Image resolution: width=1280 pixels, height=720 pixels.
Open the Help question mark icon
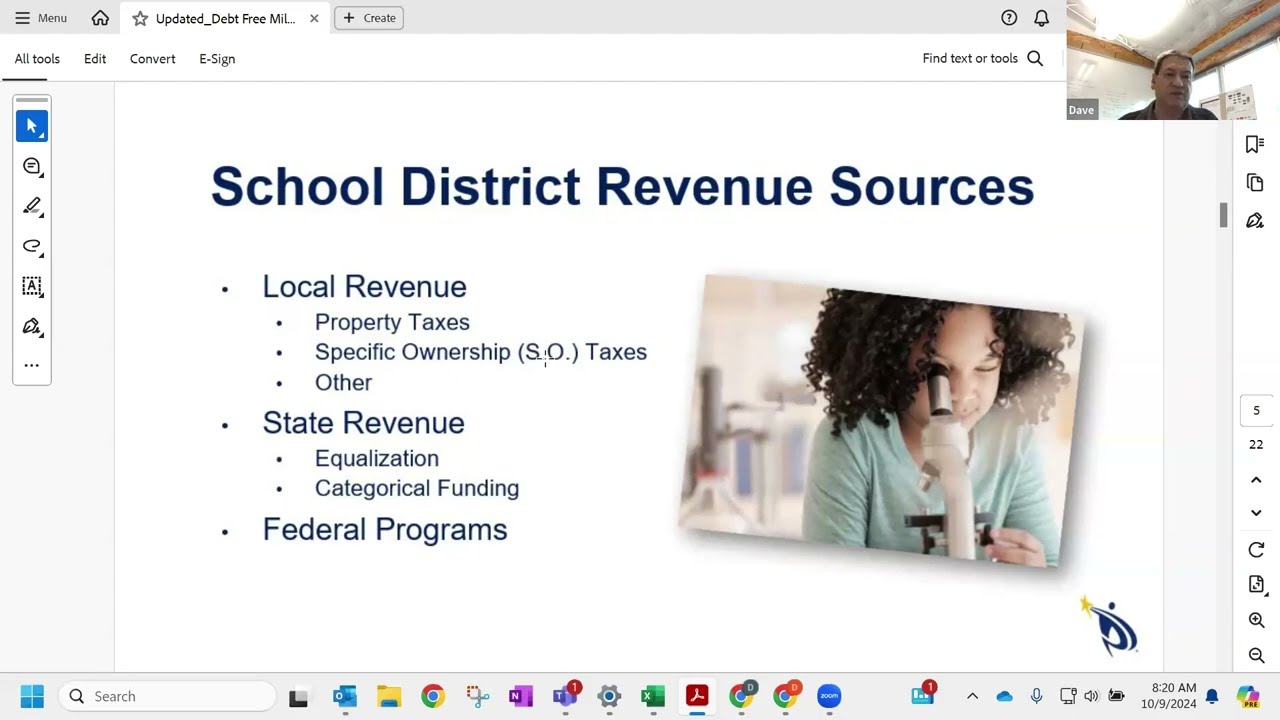1009,18
